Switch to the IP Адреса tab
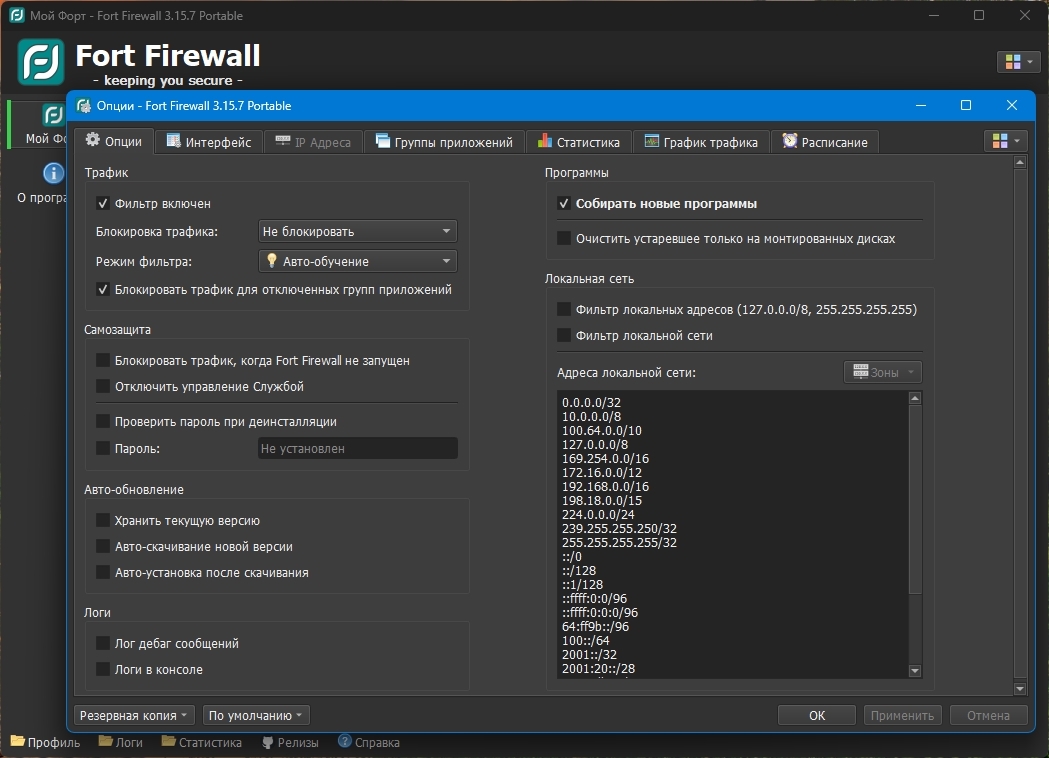This screenshot has height=758, width=1049. click(313, 142)
